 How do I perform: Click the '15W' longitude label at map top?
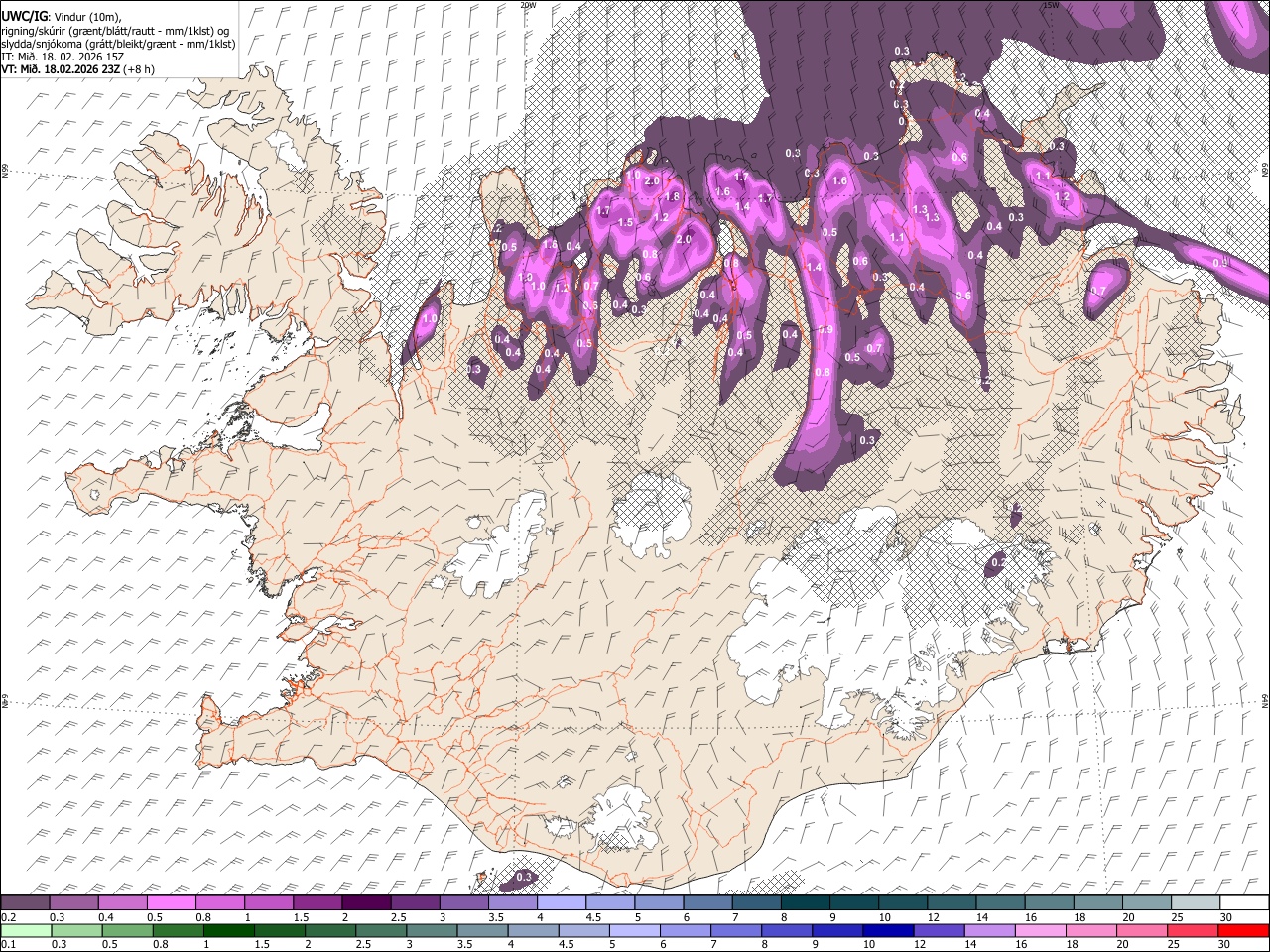(1051, 5)
